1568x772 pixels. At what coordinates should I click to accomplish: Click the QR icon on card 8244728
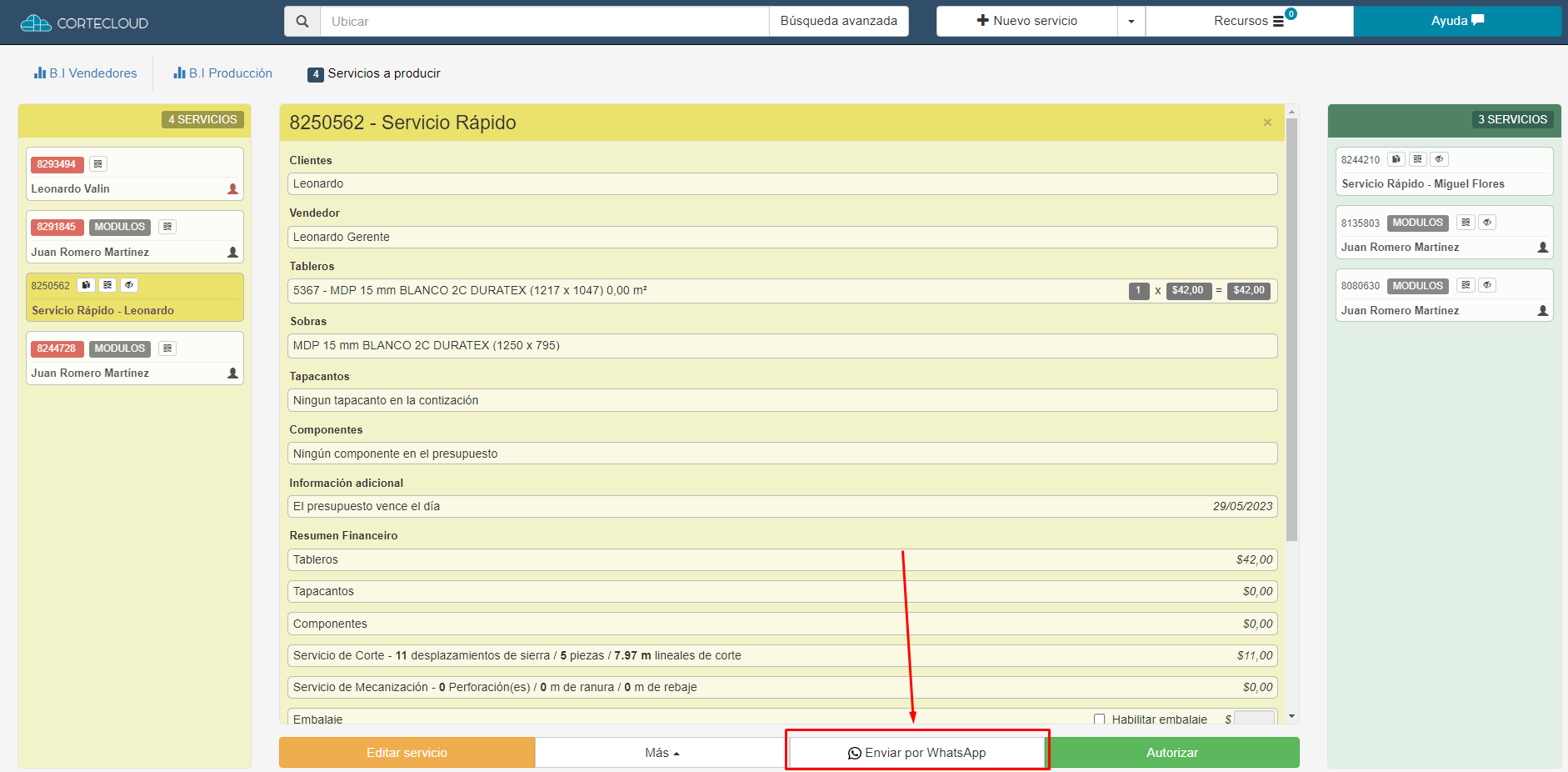click(167, 348)
